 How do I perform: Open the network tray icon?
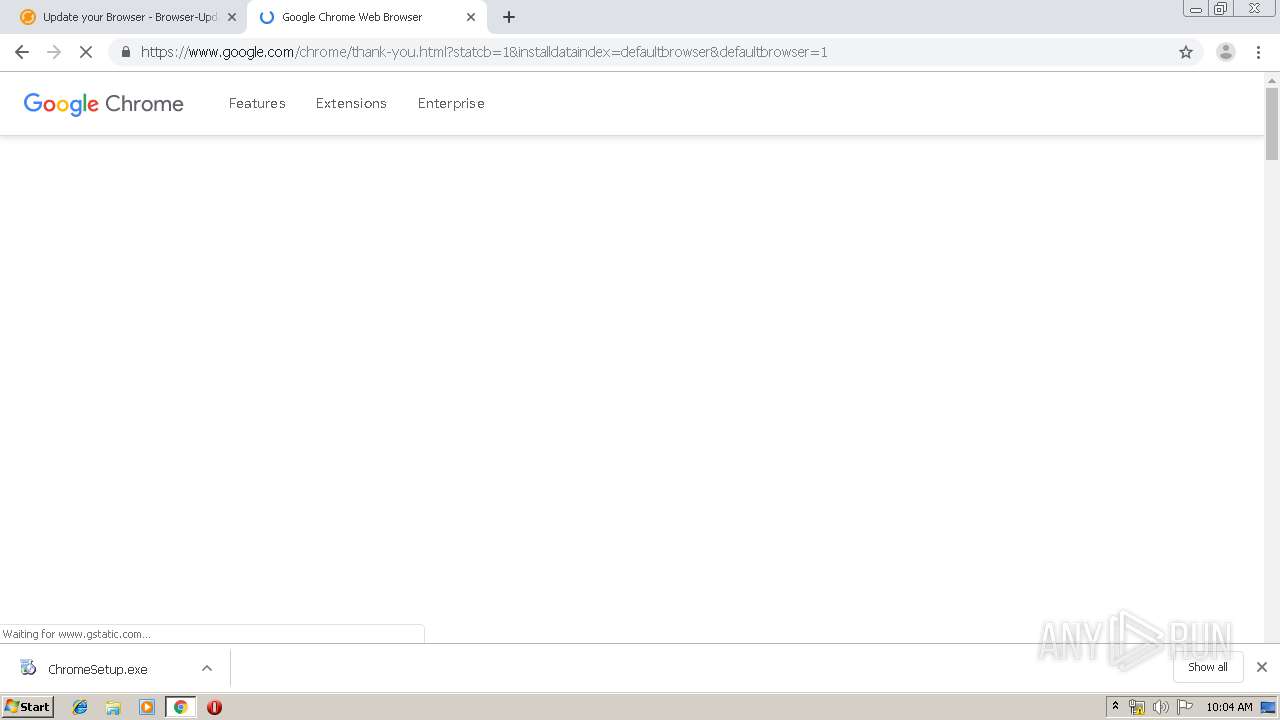coord(1136,707)
